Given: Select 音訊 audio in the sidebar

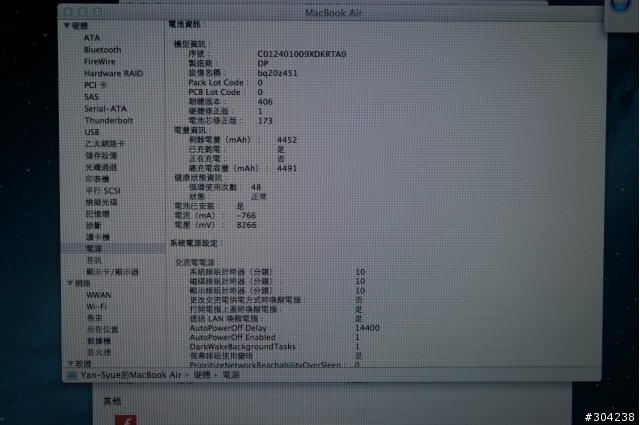Looking at the screenshot, I should (x=94, y=260).
